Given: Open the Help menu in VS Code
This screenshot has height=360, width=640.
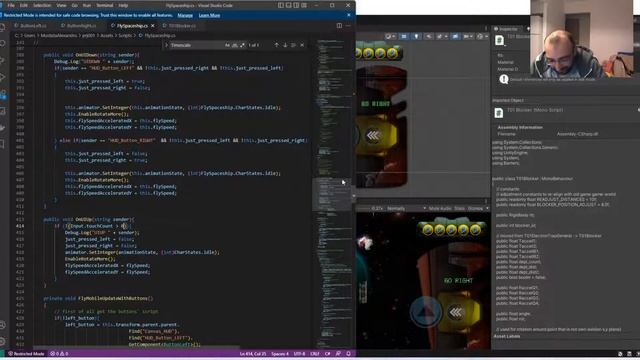Looking at the screenshot, I should [x=123, y=5].
